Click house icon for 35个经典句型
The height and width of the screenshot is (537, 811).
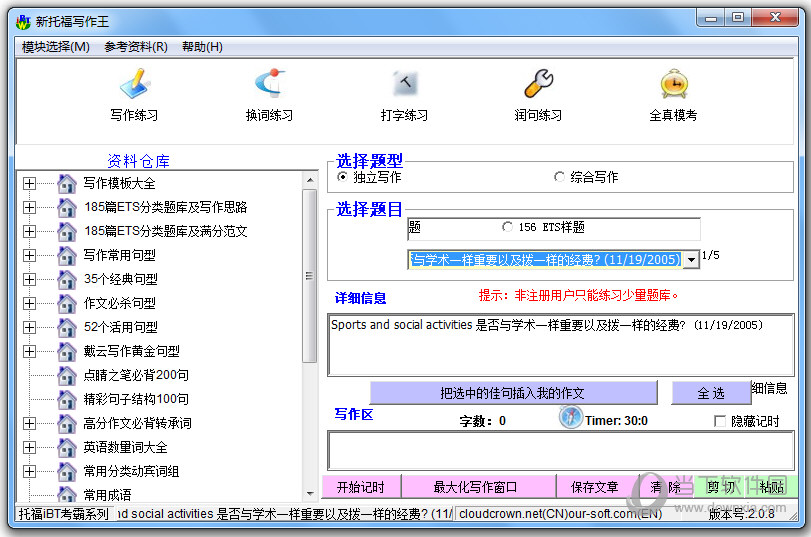point(67,279)
